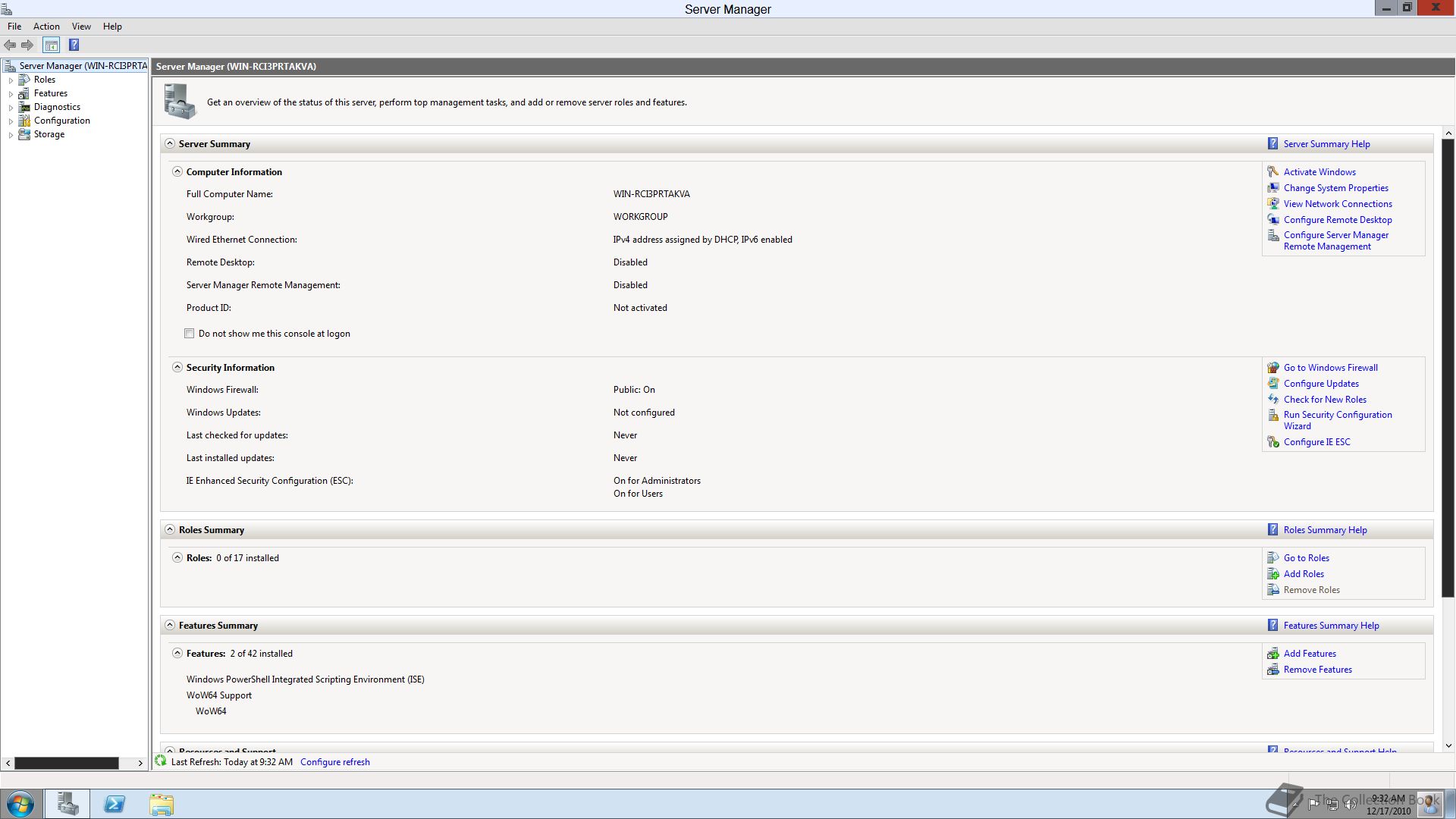The width and height of the screenshot is (1456, 819).
Task: Open Windows Explorer folder in taskbar
Action: tap(161, 804)
